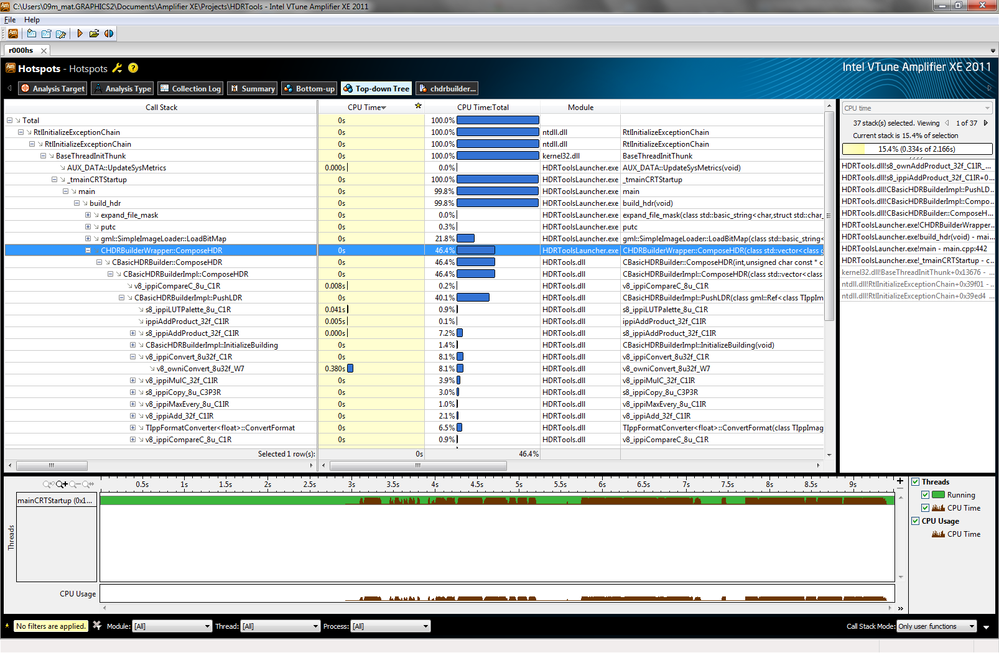Click the plus icon above the timeline scrollbar
Image resolution: width=999 pixels, height=653 pixels.
(900, 482)
